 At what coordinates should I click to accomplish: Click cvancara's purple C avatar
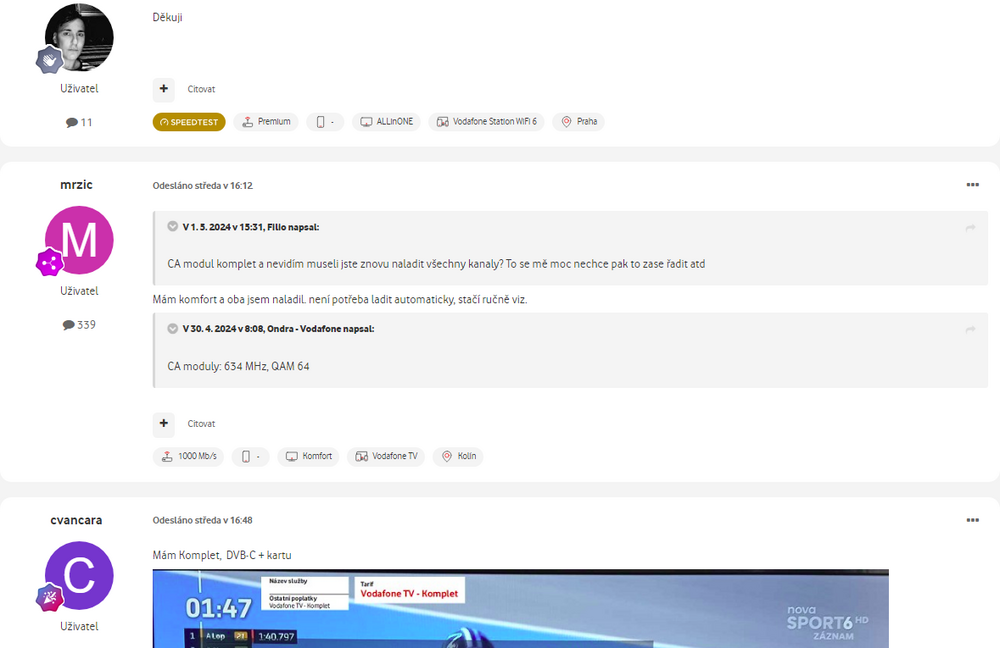pos(80,575)
